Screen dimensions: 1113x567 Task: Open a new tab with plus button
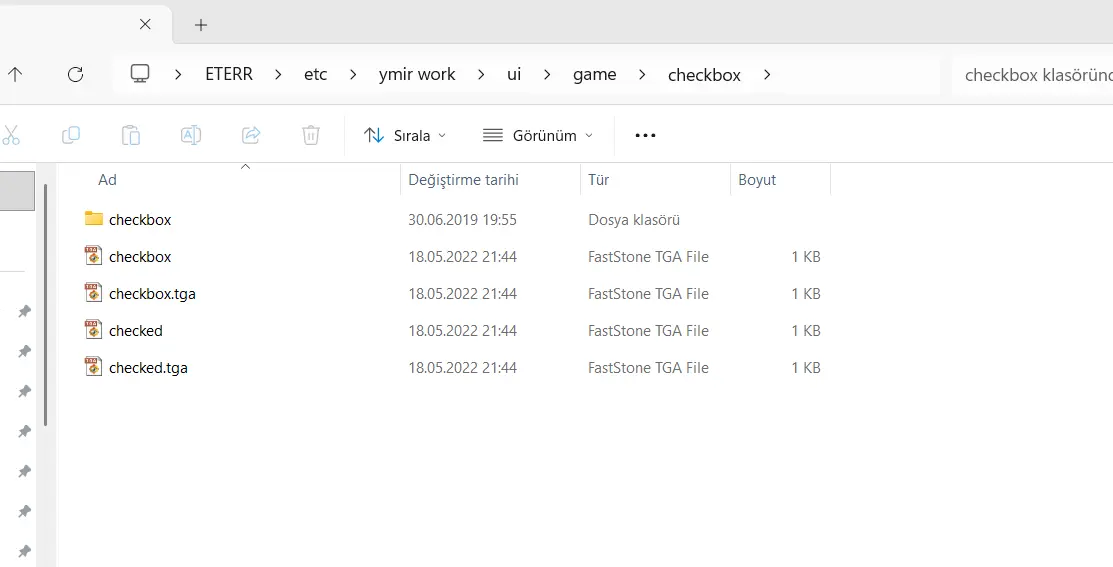pyautogui.click(x=201, y=25)
